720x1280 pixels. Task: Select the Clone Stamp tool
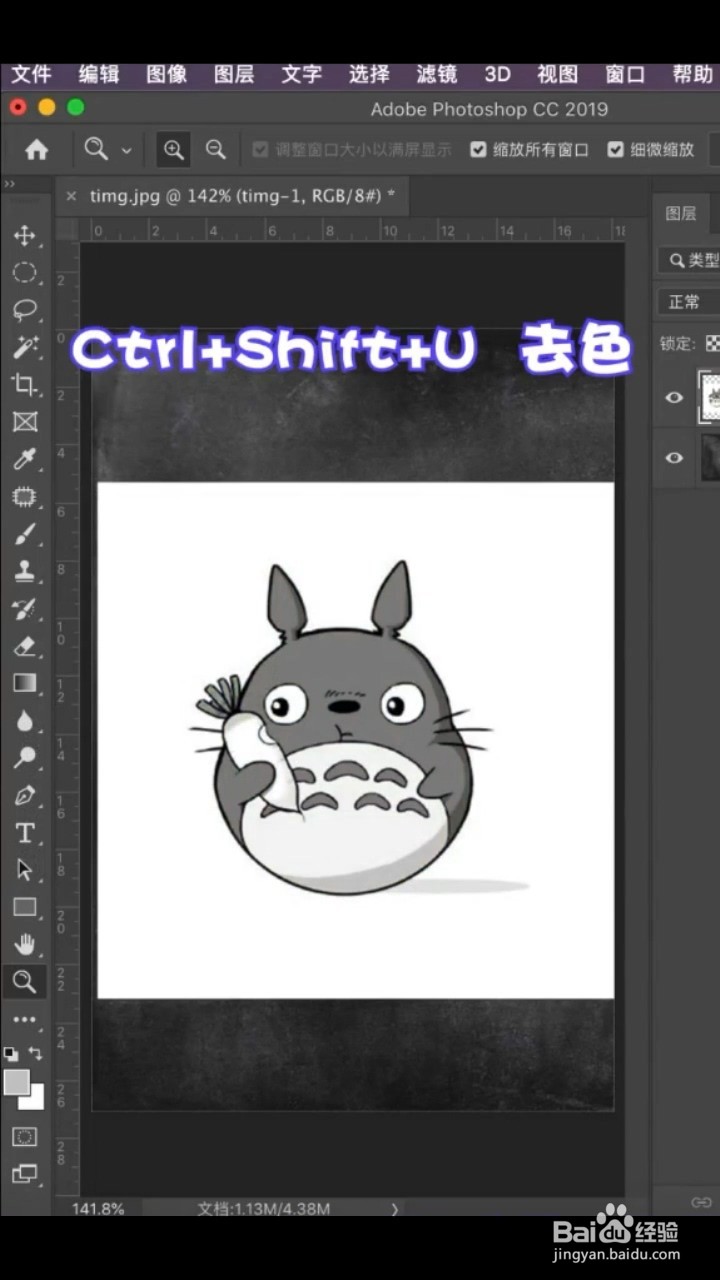point(24,572)
